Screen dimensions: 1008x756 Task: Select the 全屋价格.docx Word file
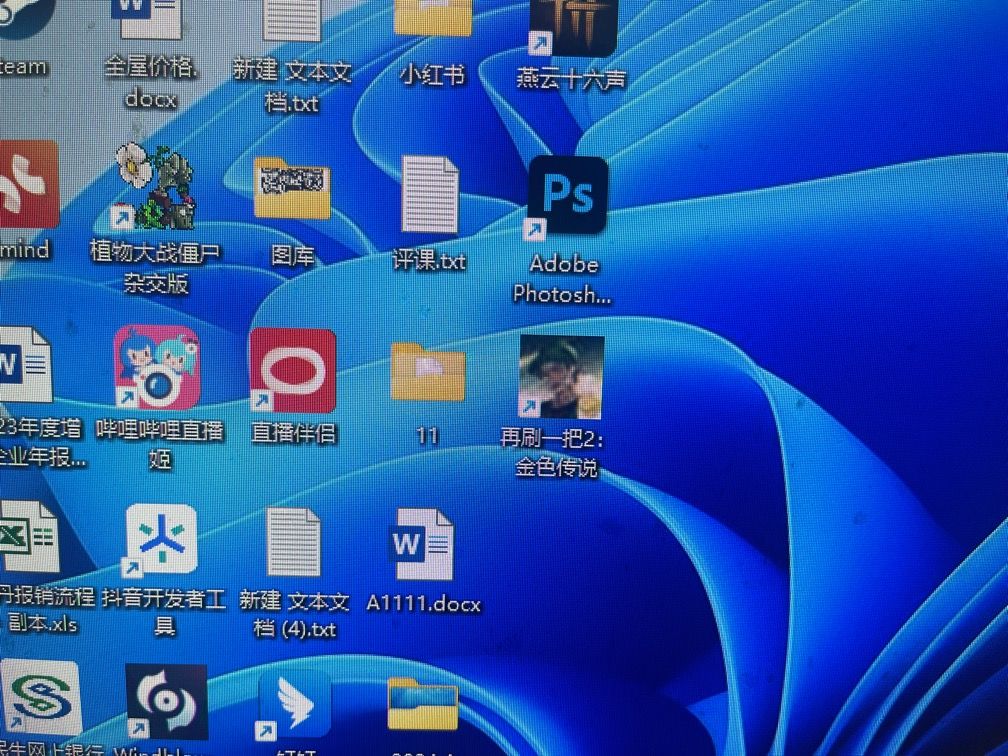tap(150, 18)
